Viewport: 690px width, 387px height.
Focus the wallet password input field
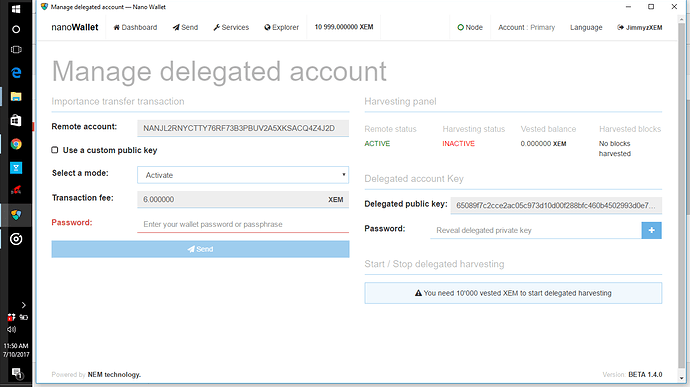tap(243, 224)
